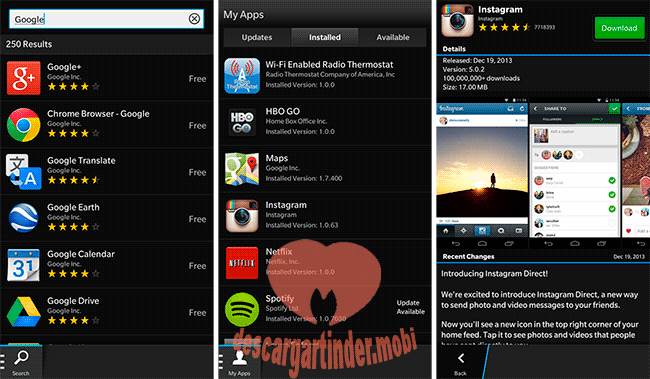Screen dimensions: 650x379
Task: Click the 100,000,000+ downloads line
Action: (481, 78)
